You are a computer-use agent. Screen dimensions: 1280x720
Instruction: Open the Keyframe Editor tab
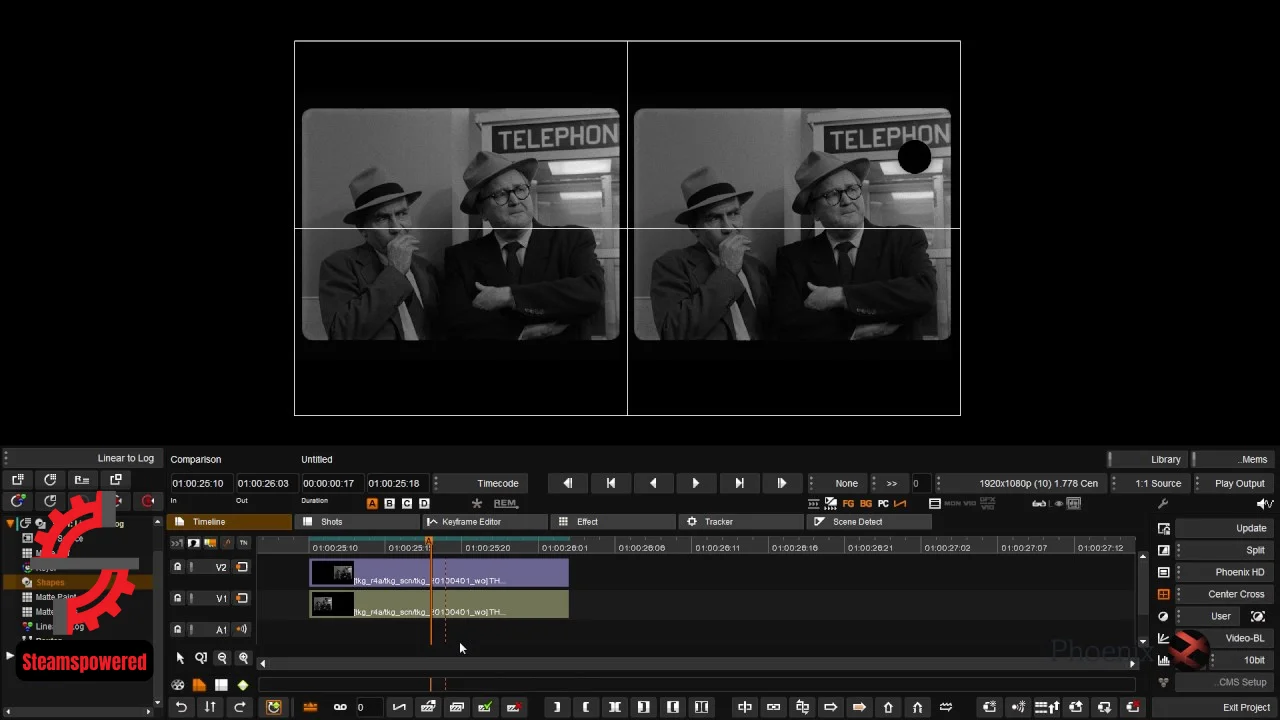485,522
